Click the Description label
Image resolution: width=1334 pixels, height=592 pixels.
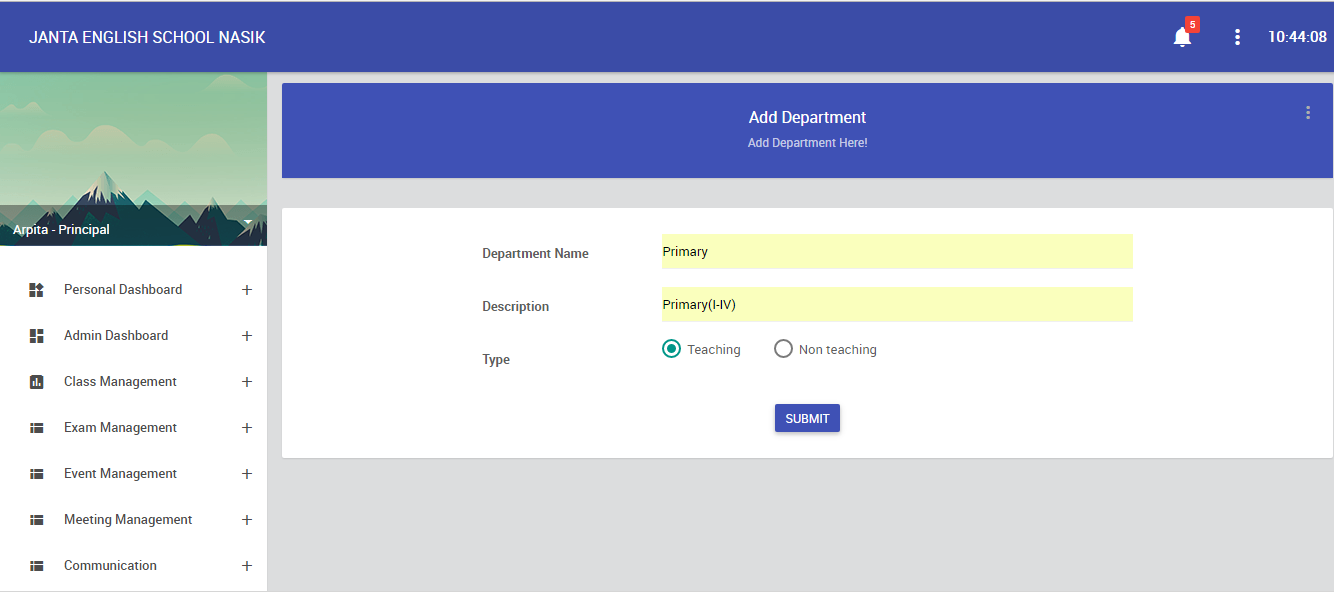[515, 307]
